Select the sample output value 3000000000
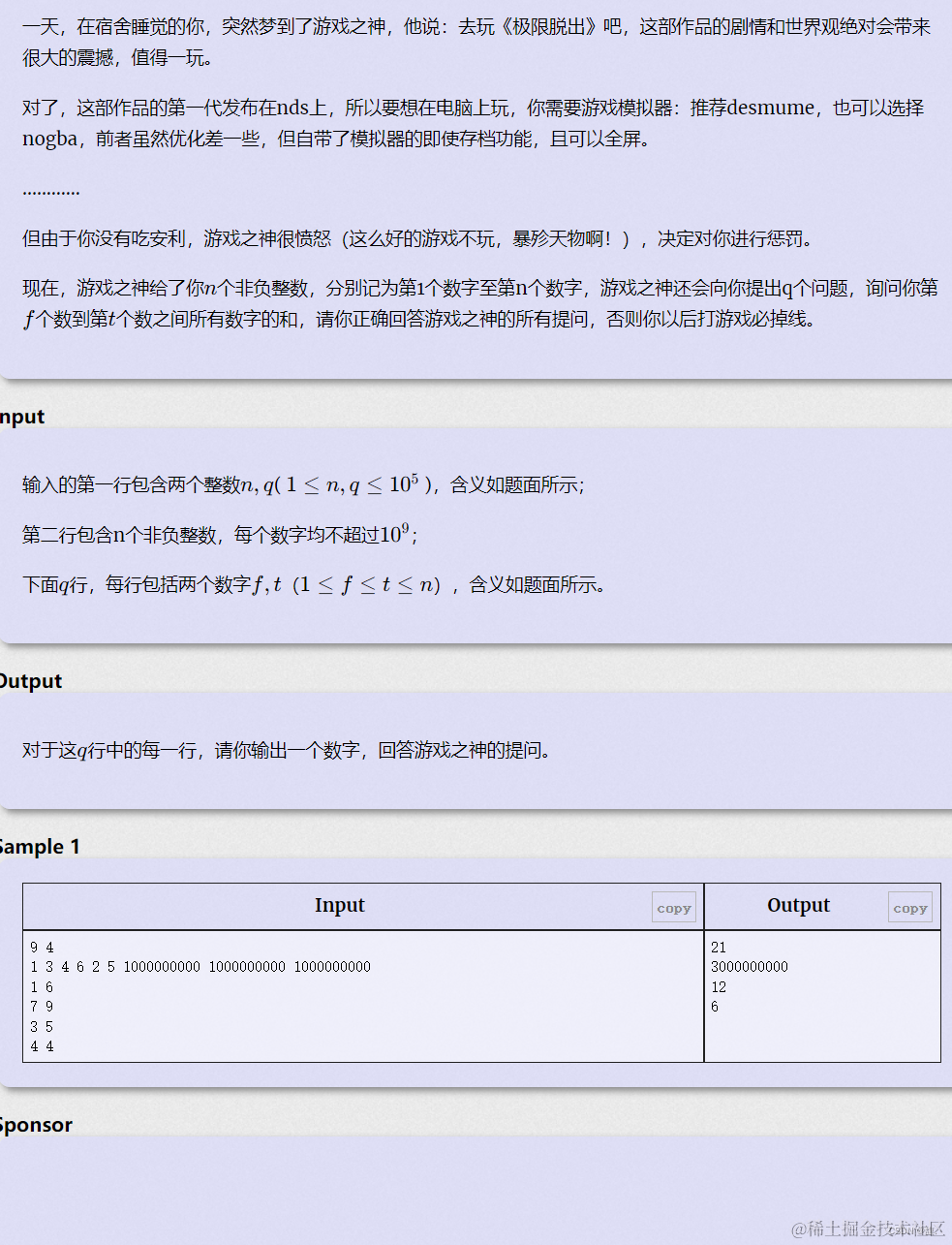Screen dimensions: 952x1245 pos(748,966)
